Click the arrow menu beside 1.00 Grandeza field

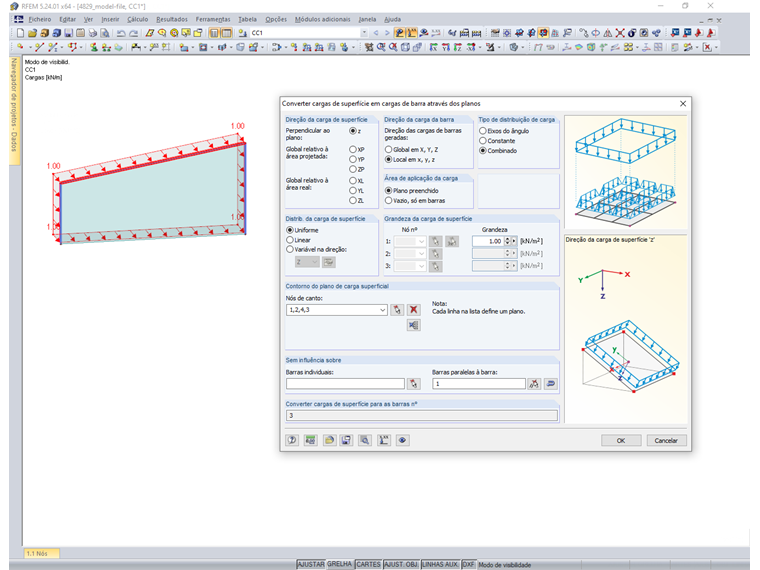pyautogui.click(x=514, y=241)
